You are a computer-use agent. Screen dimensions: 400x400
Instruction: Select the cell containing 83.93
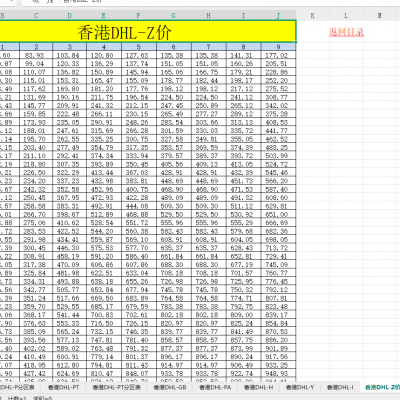(36, 55)
